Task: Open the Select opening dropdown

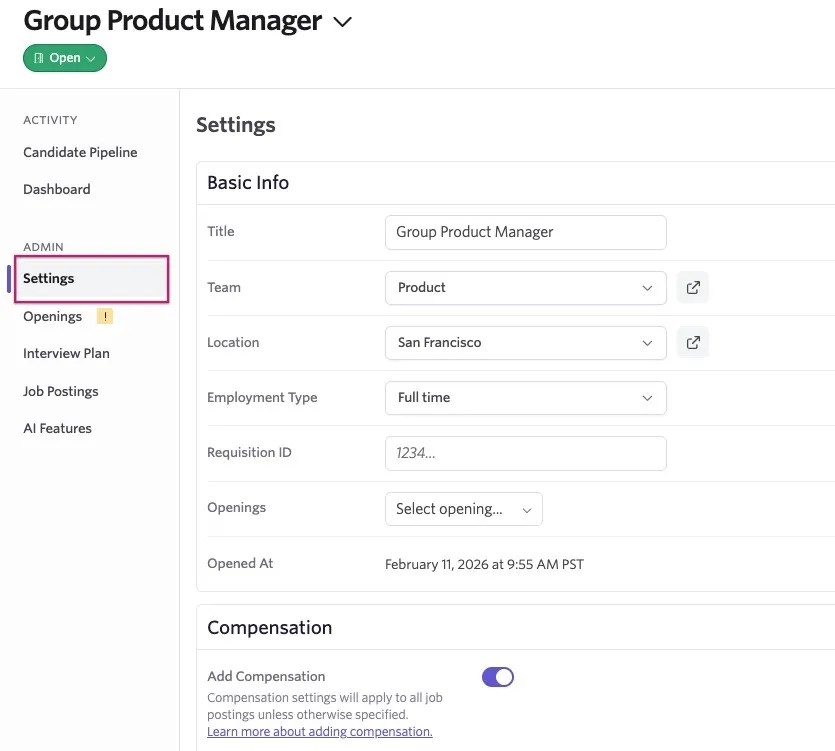Action: [463, 509]
